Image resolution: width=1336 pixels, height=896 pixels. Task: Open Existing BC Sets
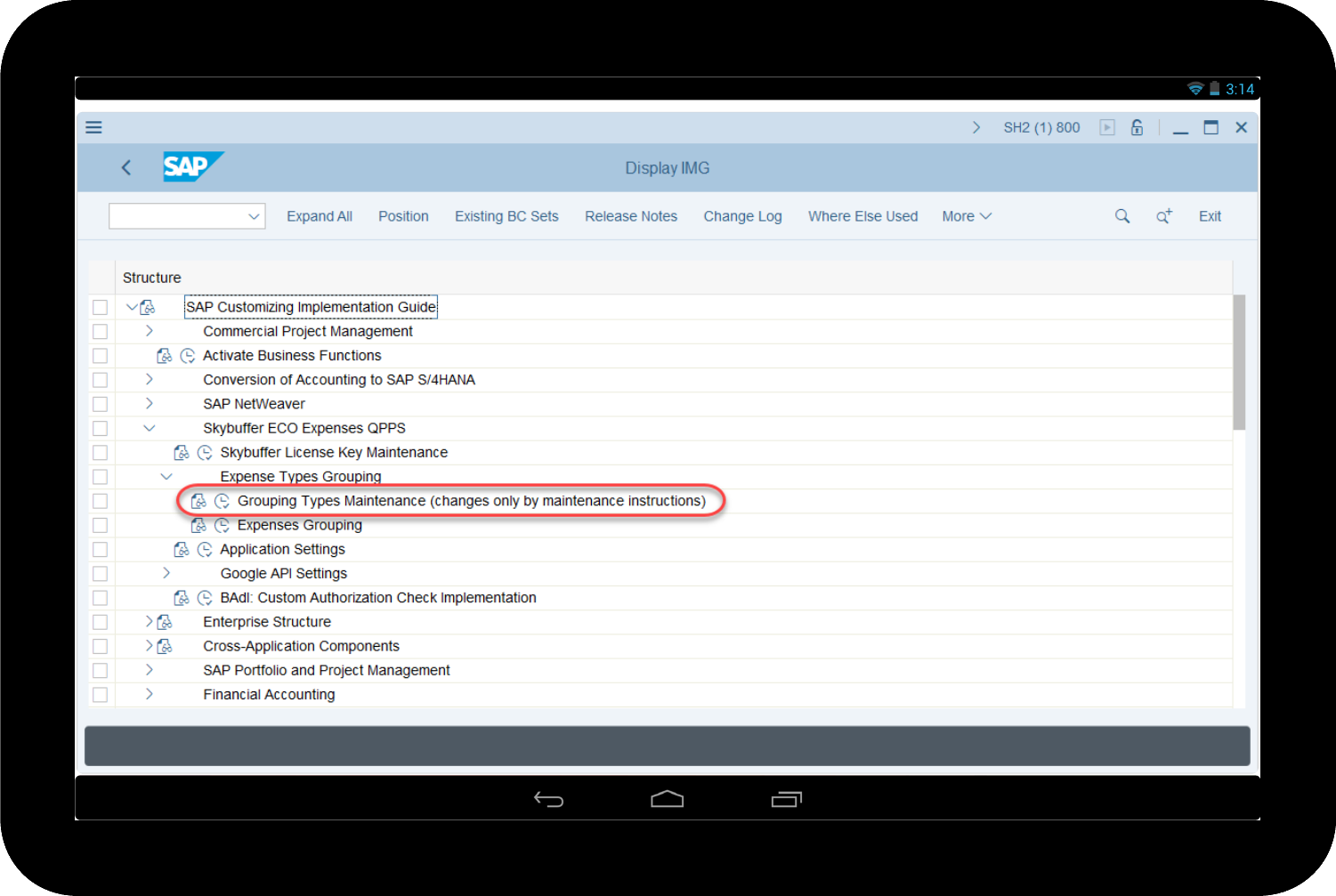pos(506,216)
